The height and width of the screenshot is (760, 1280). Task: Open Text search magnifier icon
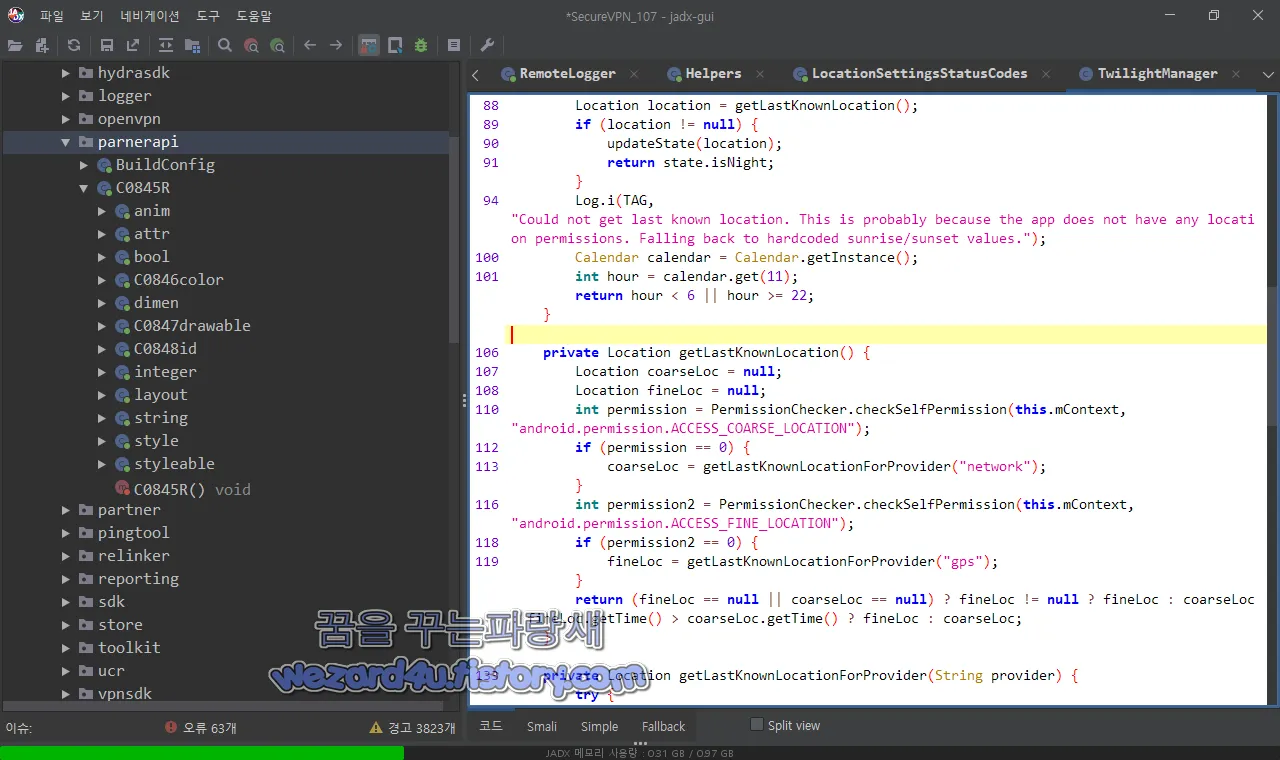click(225, 45)
